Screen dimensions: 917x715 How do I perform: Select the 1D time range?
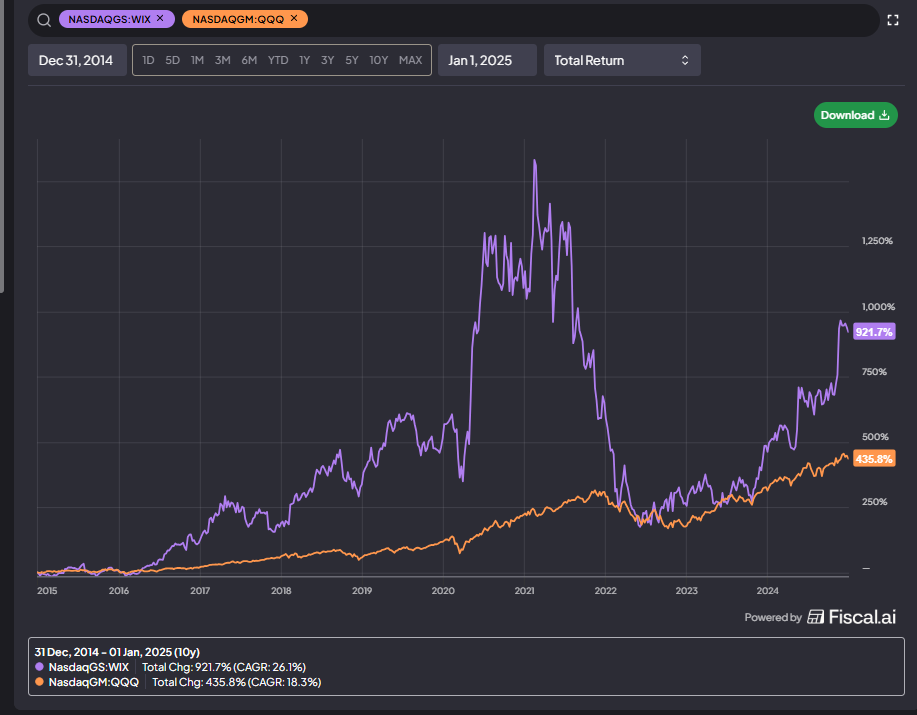tap(149, 60)
